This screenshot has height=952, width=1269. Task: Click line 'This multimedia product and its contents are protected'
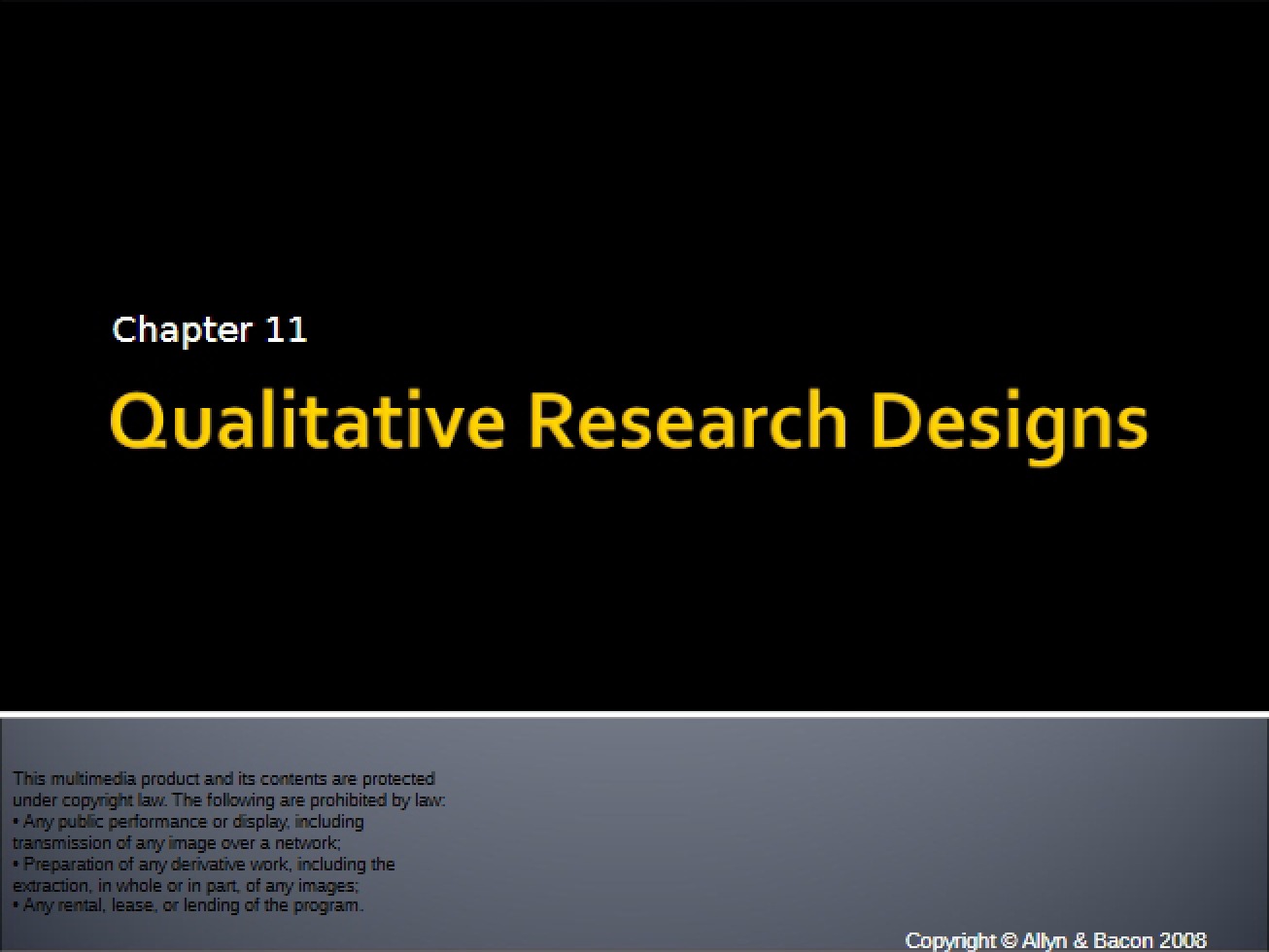pos(223,779)
